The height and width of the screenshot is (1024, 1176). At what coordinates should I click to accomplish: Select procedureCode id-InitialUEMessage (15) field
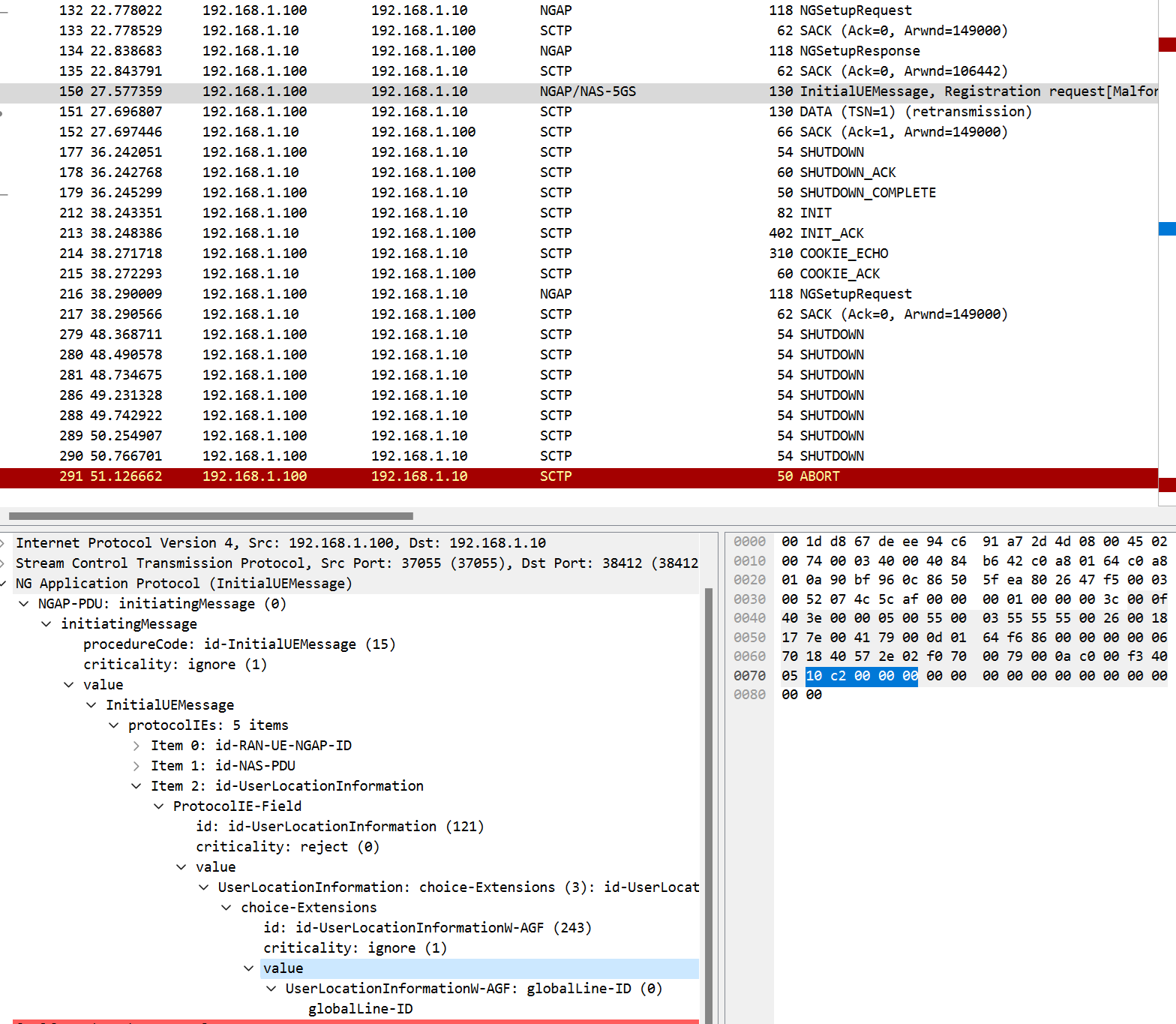[x=238, y=644]
